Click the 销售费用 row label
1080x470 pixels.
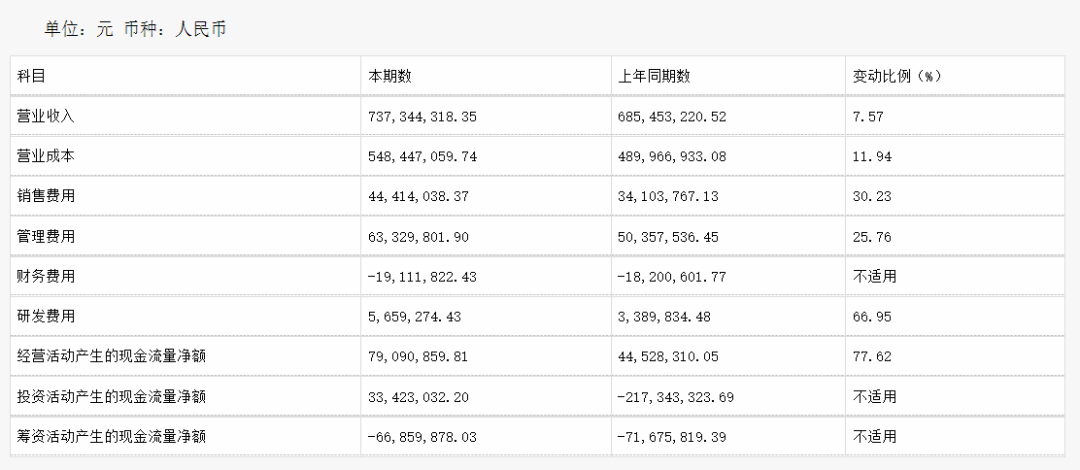(45, 196)
